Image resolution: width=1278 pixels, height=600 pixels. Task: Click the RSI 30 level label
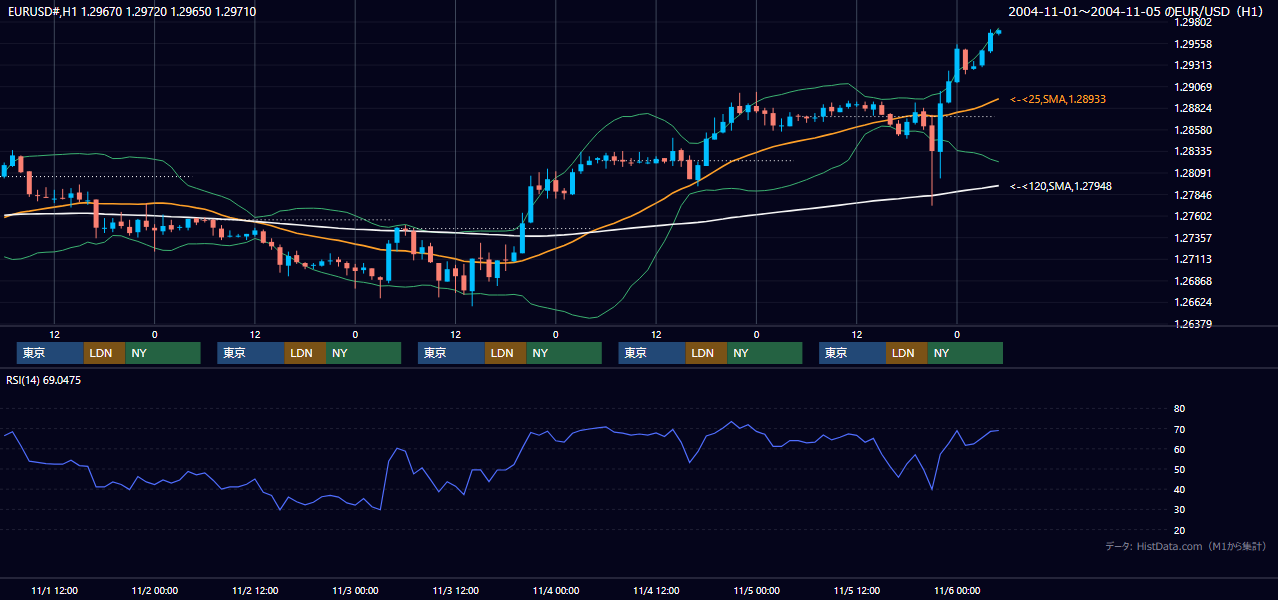coord(1179,509)
